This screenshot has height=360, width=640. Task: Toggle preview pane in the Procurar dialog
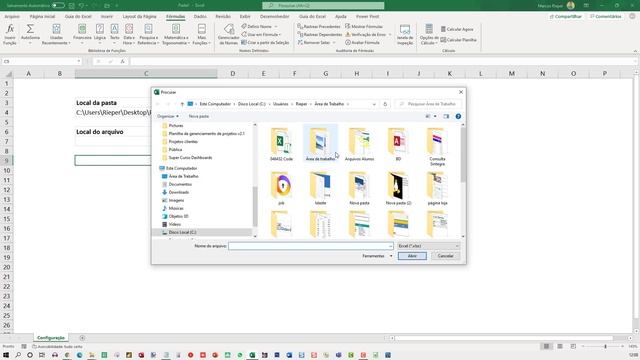[x=446, y=116]
